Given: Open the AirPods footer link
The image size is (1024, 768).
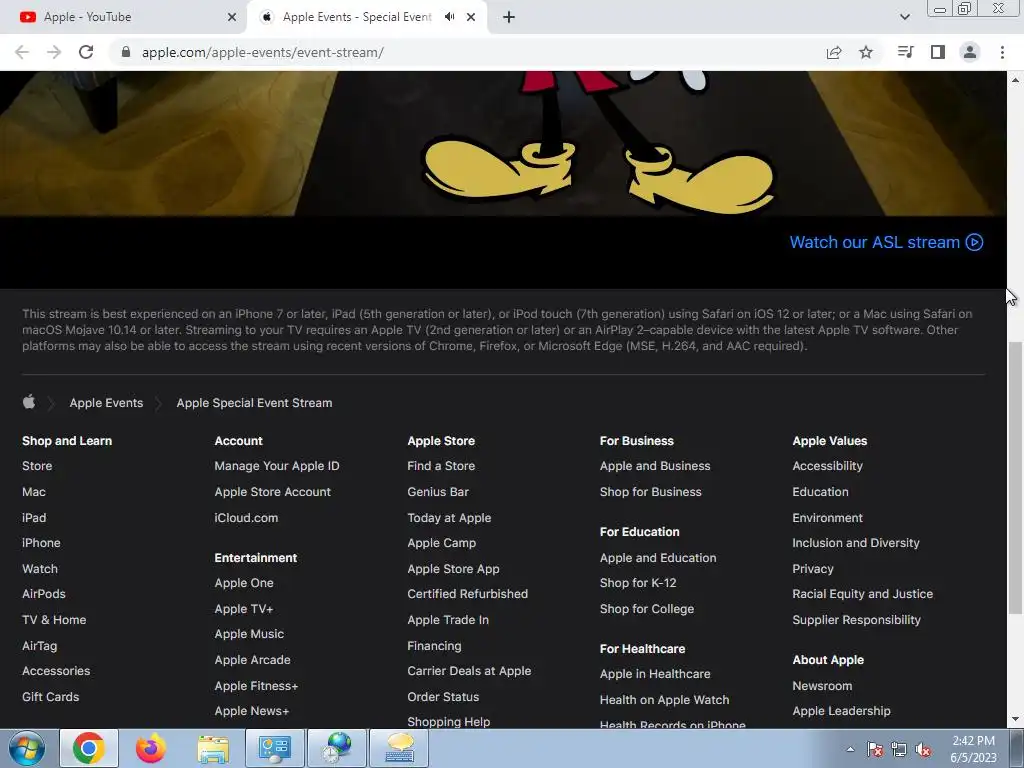Looking at the screenshot, I should (x=44, y=594).
